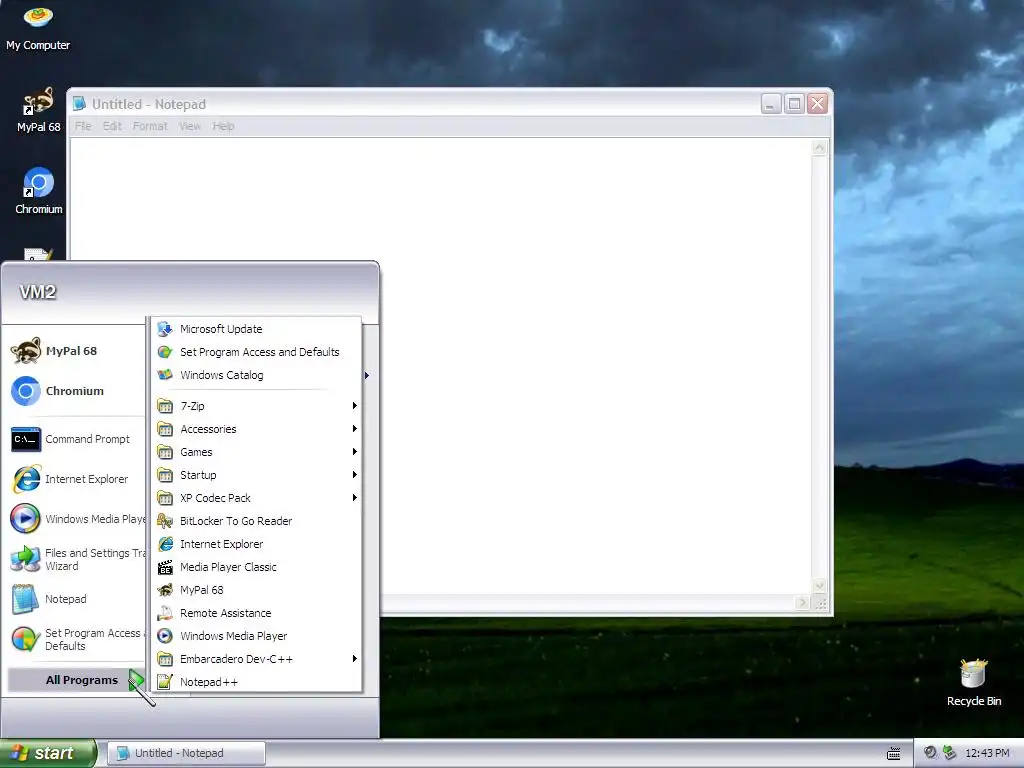Click Set Program Access Defaults icon in left pane
This screenshot has height=768, width=1024.
coord(26,639)
